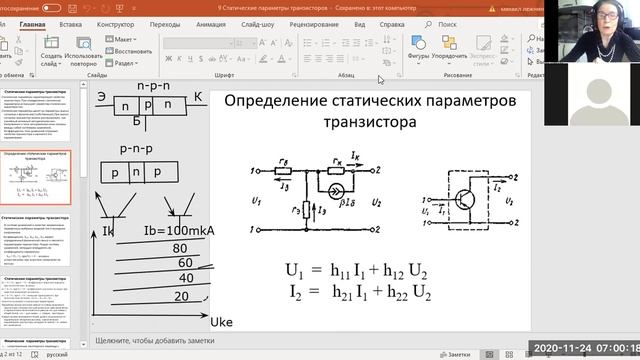Click the shape fill color icon
The image size is (640, 360).
click(x=505, y=39)
